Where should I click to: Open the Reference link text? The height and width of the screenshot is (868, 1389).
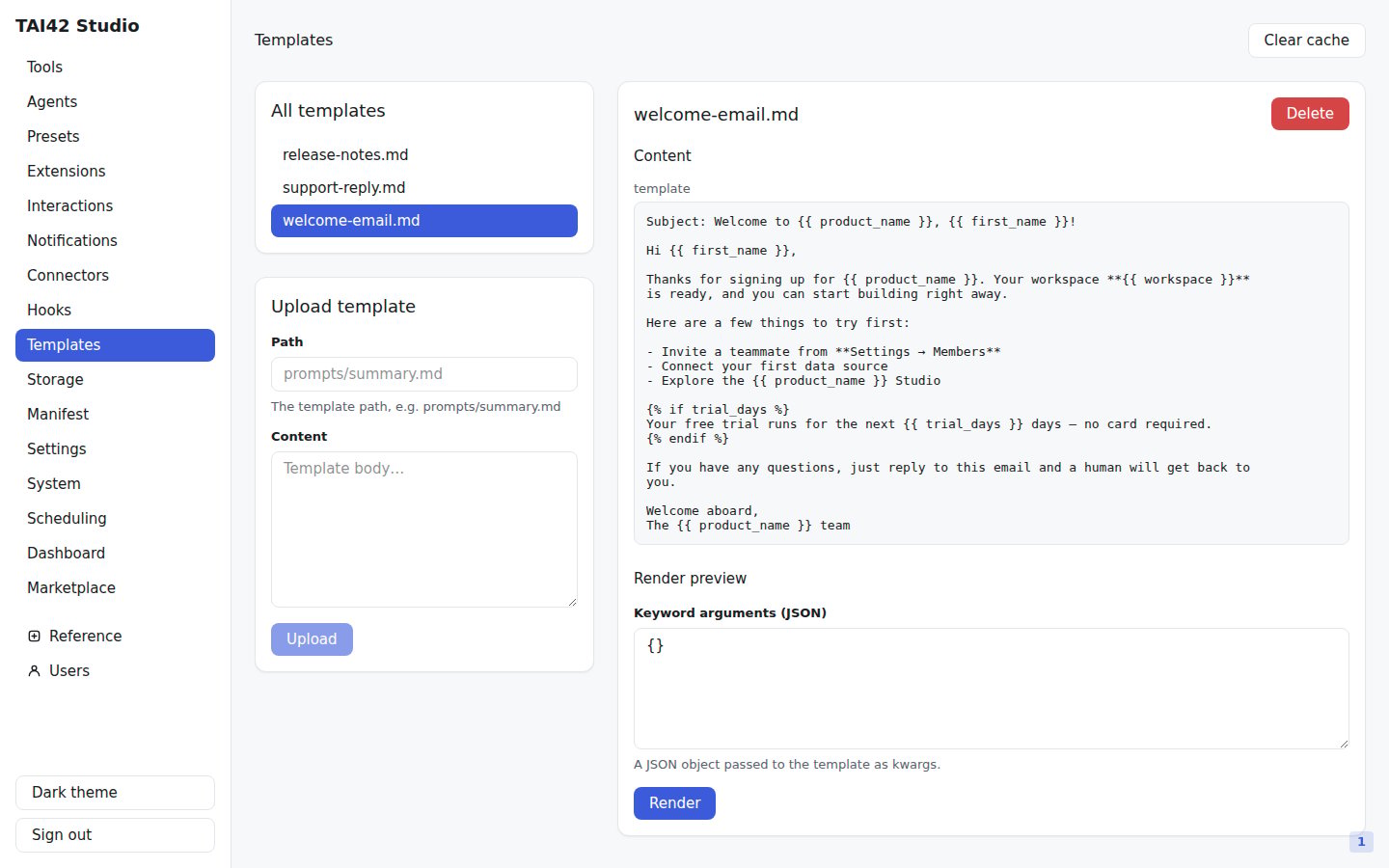click(85, 637)
